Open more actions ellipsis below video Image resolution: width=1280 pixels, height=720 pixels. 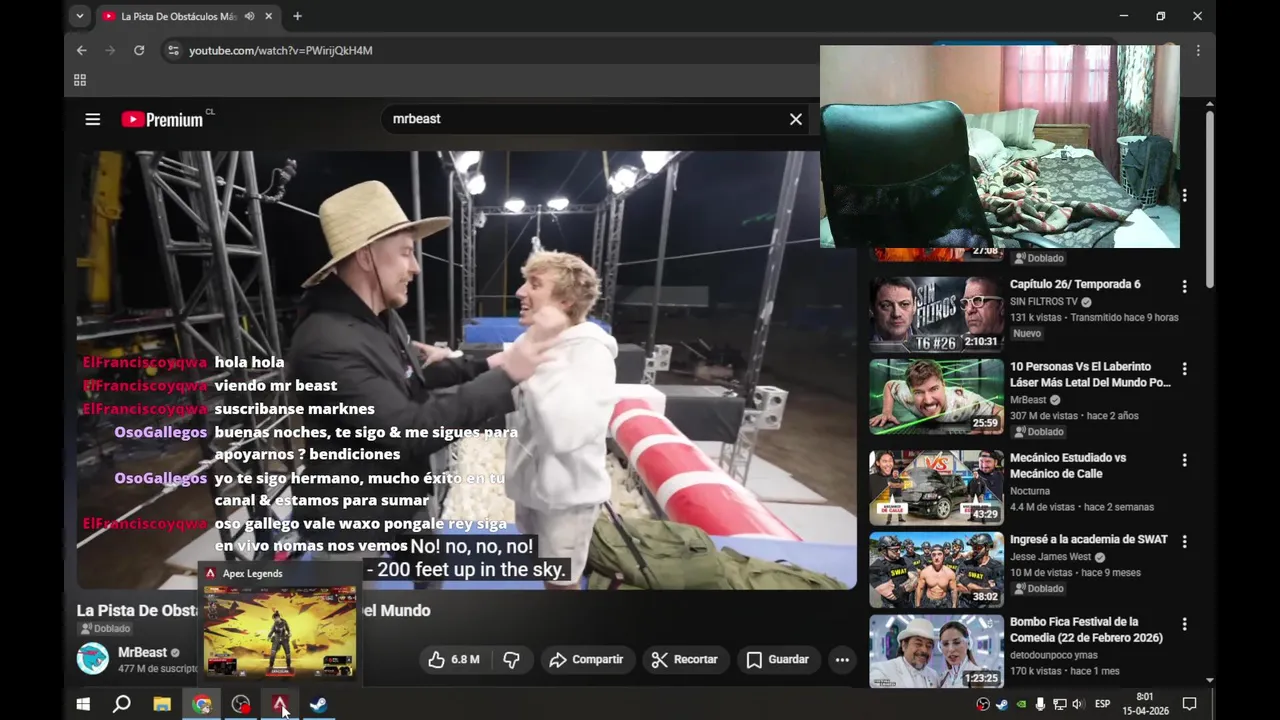842,659
